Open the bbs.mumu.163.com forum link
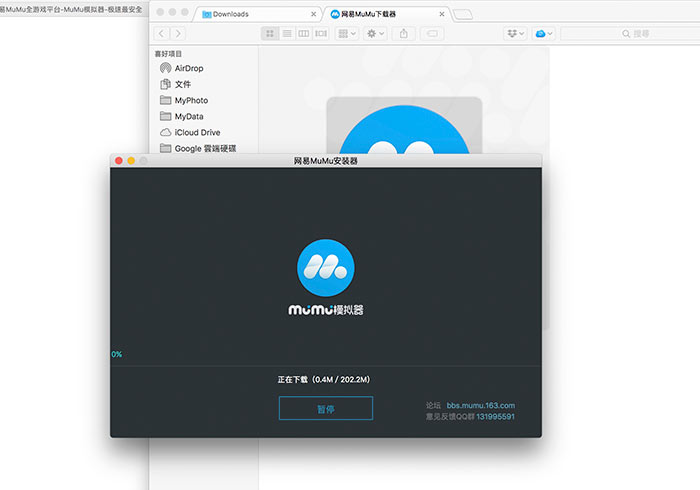Screen dimensions: 700x490 (x=481, y=405)
